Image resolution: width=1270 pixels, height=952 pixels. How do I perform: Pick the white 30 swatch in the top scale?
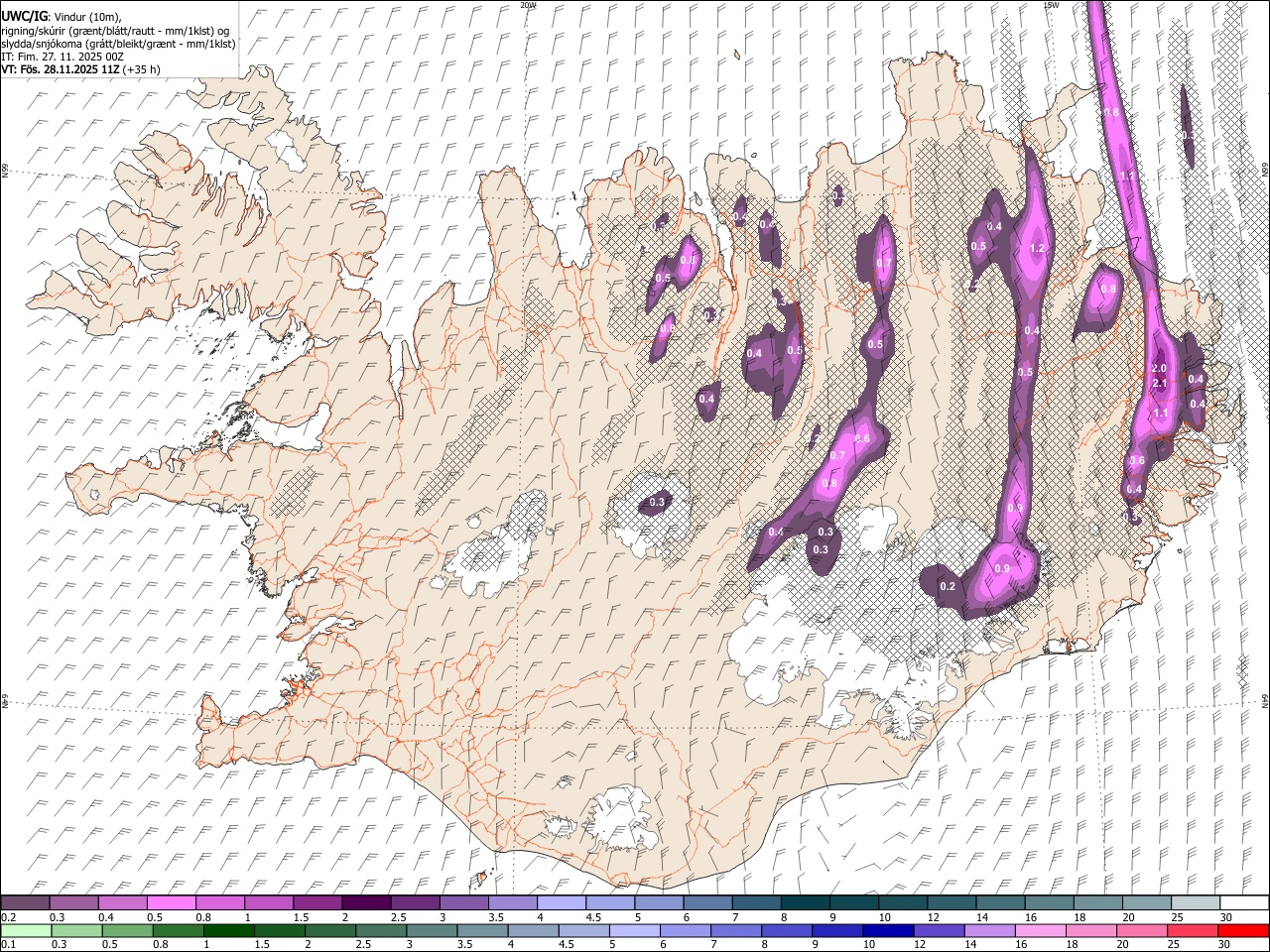1244,903
